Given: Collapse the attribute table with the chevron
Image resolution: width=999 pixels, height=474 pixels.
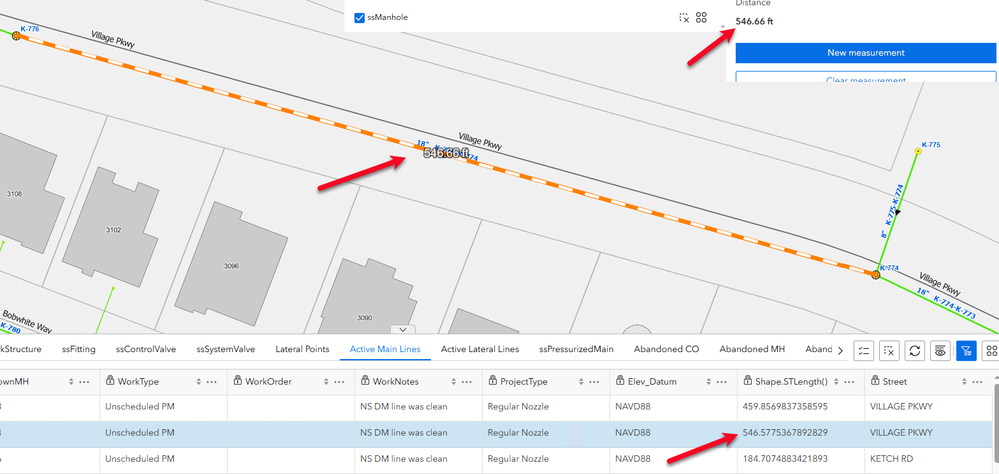Looking at the screenshot, I should click(x=403, y=329).
